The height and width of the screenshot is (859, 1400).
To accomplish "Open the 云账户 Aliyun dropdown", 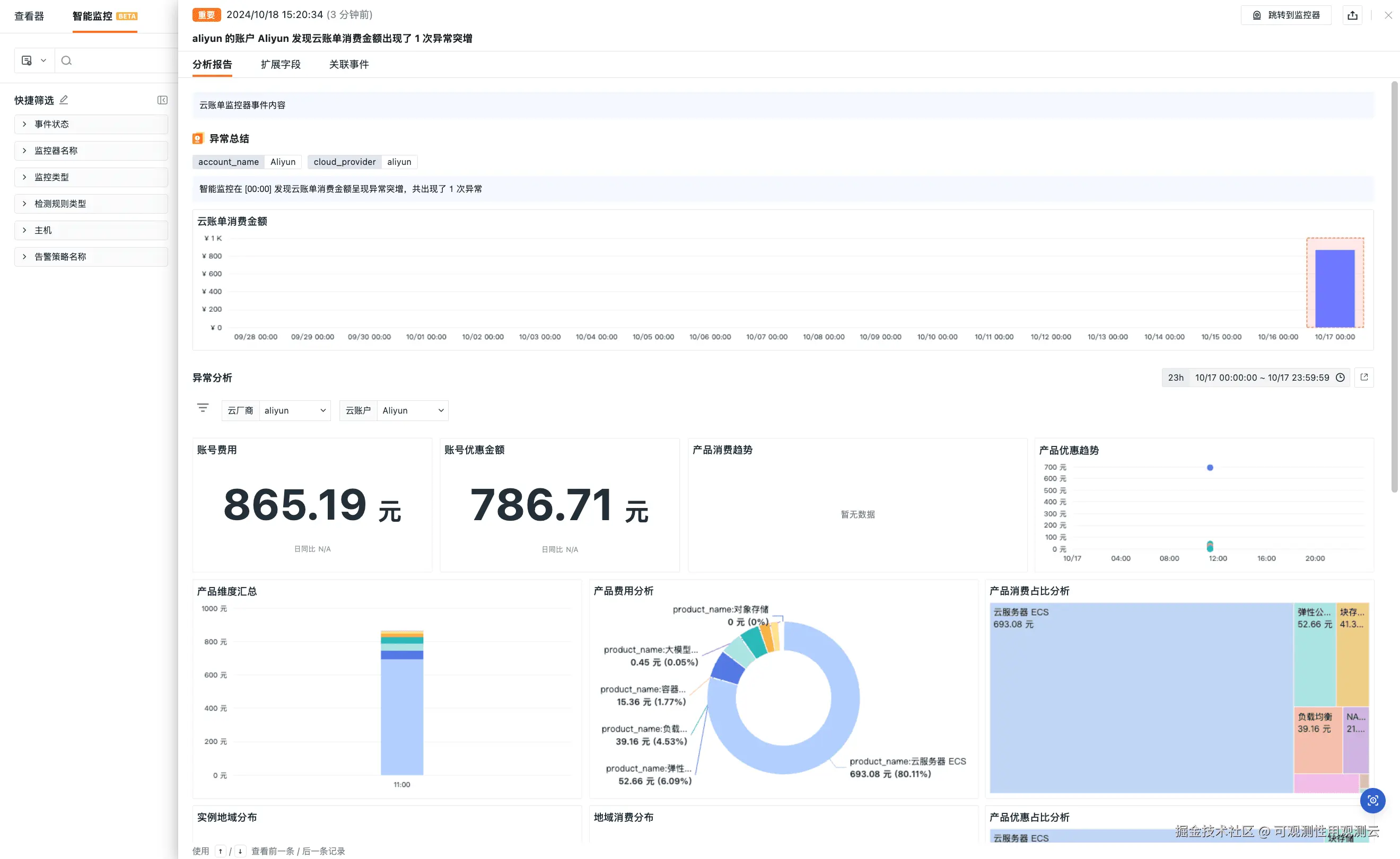I will 412,410.
